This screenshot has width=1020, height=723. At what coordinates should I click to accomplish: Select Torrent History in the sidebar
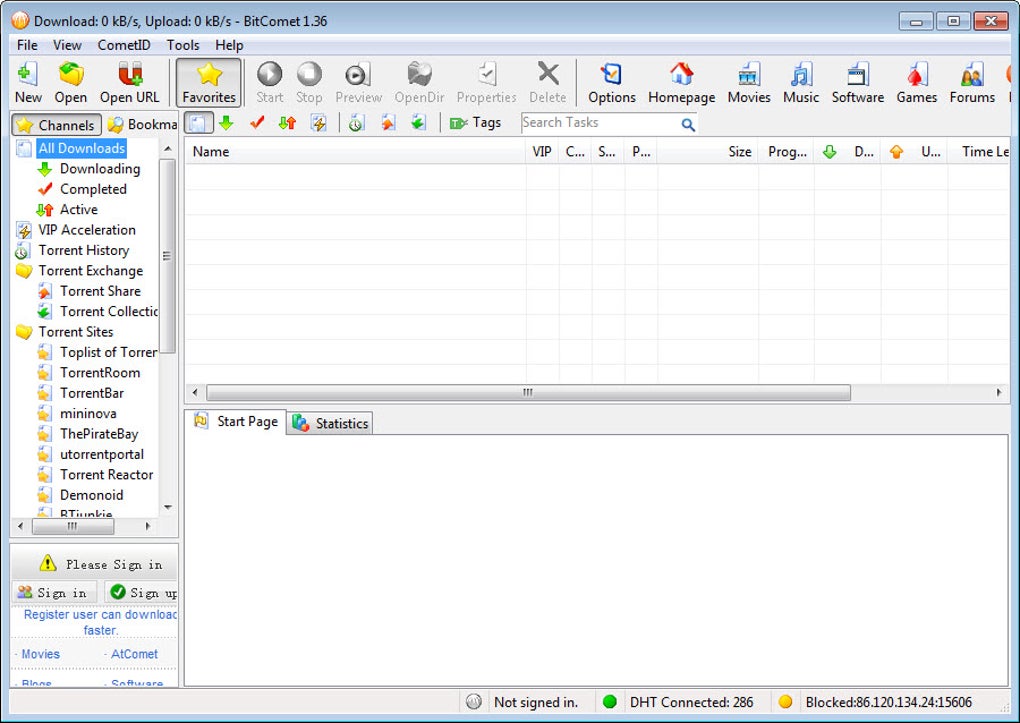pyautogui.click(x=83, y=251)
